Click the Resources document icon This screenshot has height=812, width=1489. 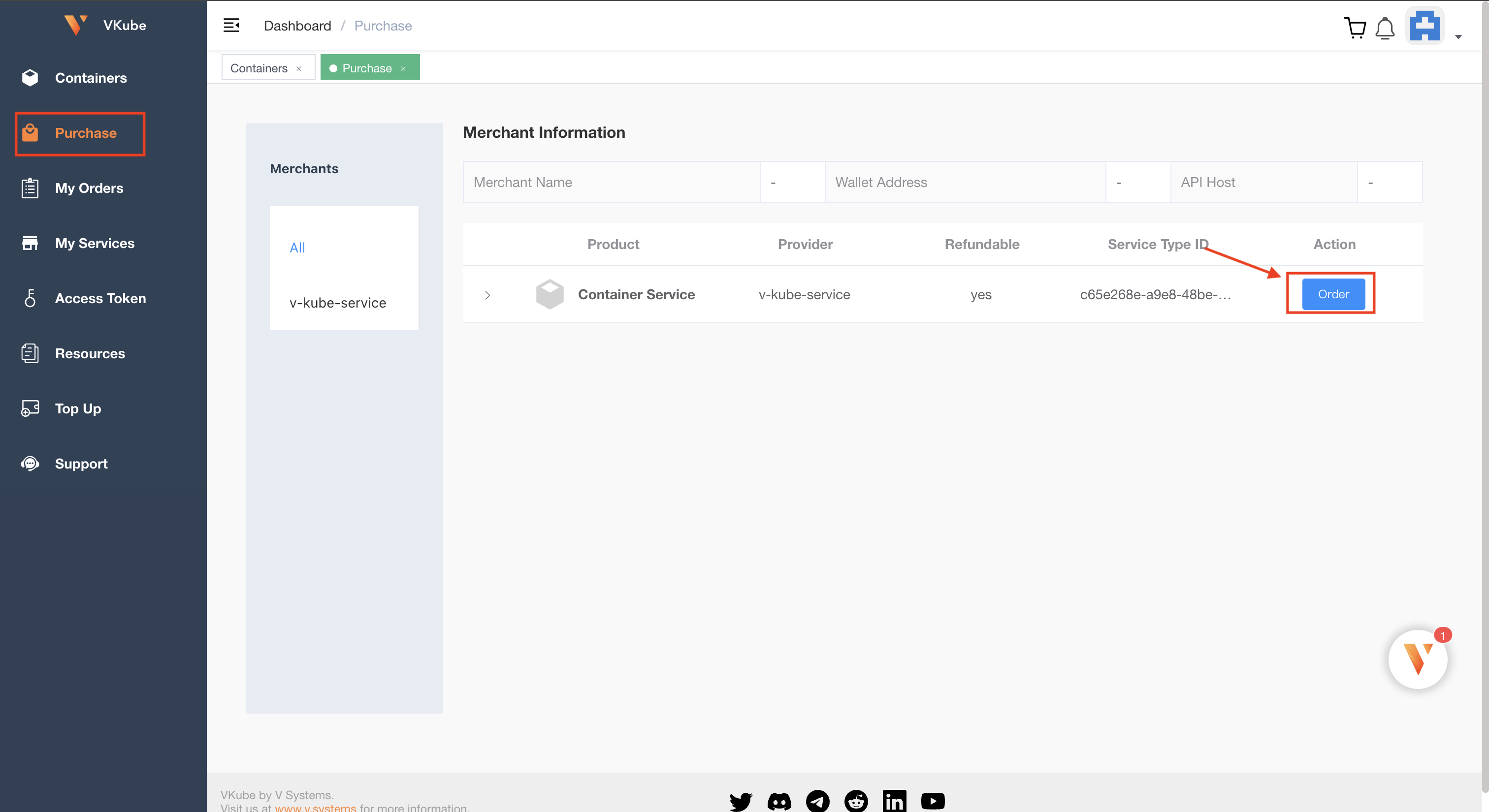click(x=30, y=353)
